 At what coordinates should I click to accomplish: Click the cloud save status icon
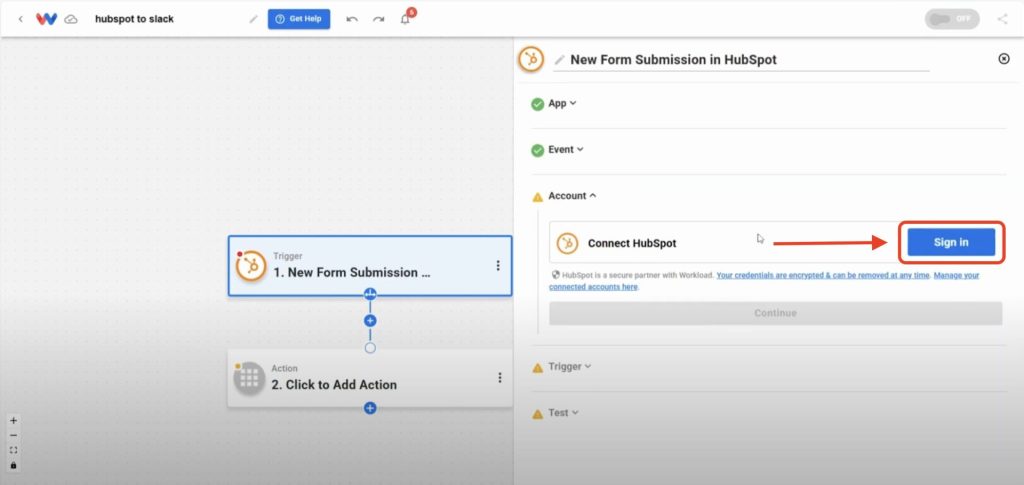71,20
